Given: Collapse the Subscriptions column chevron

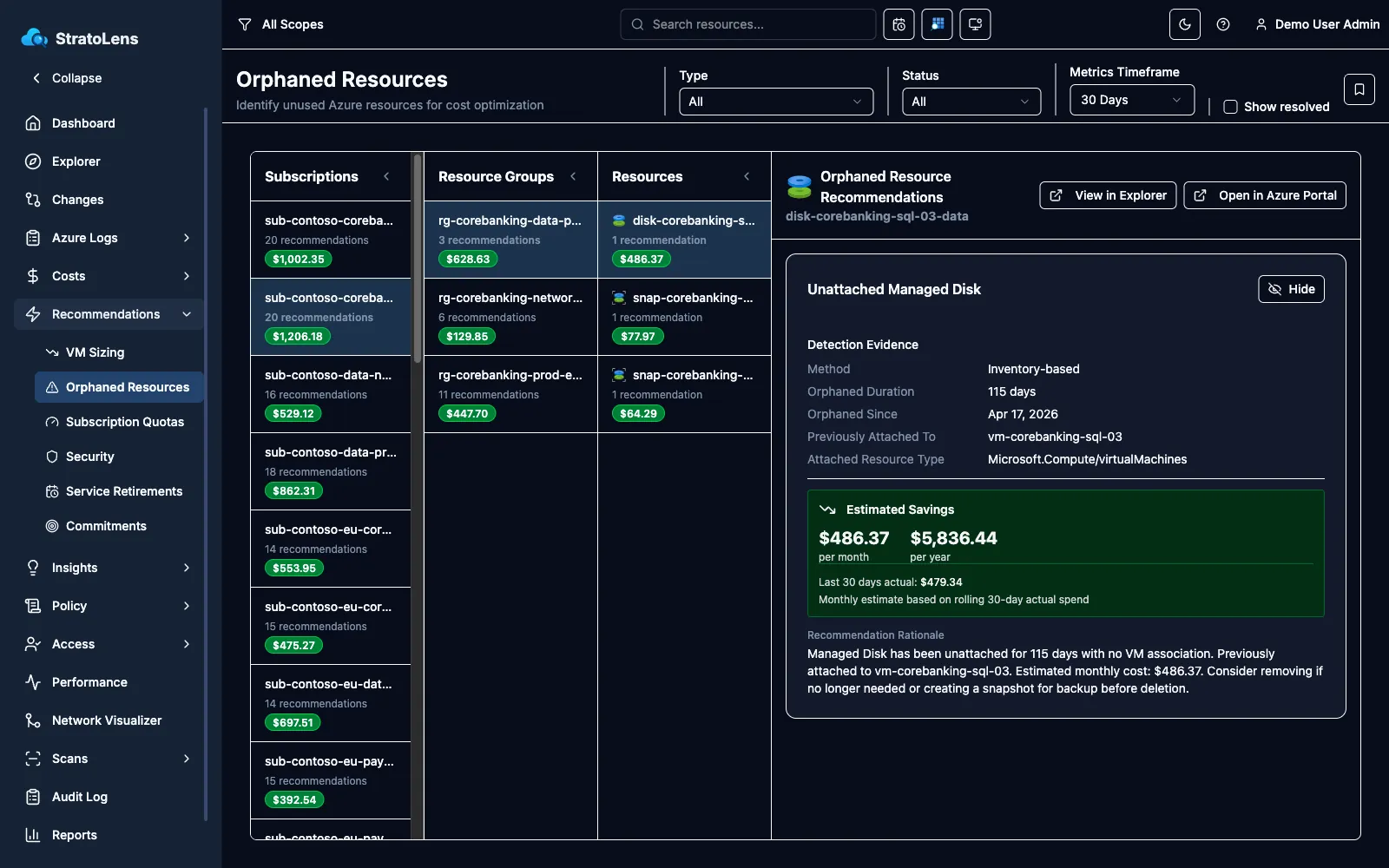Looking at the screenshot, I should coord(386,176).
